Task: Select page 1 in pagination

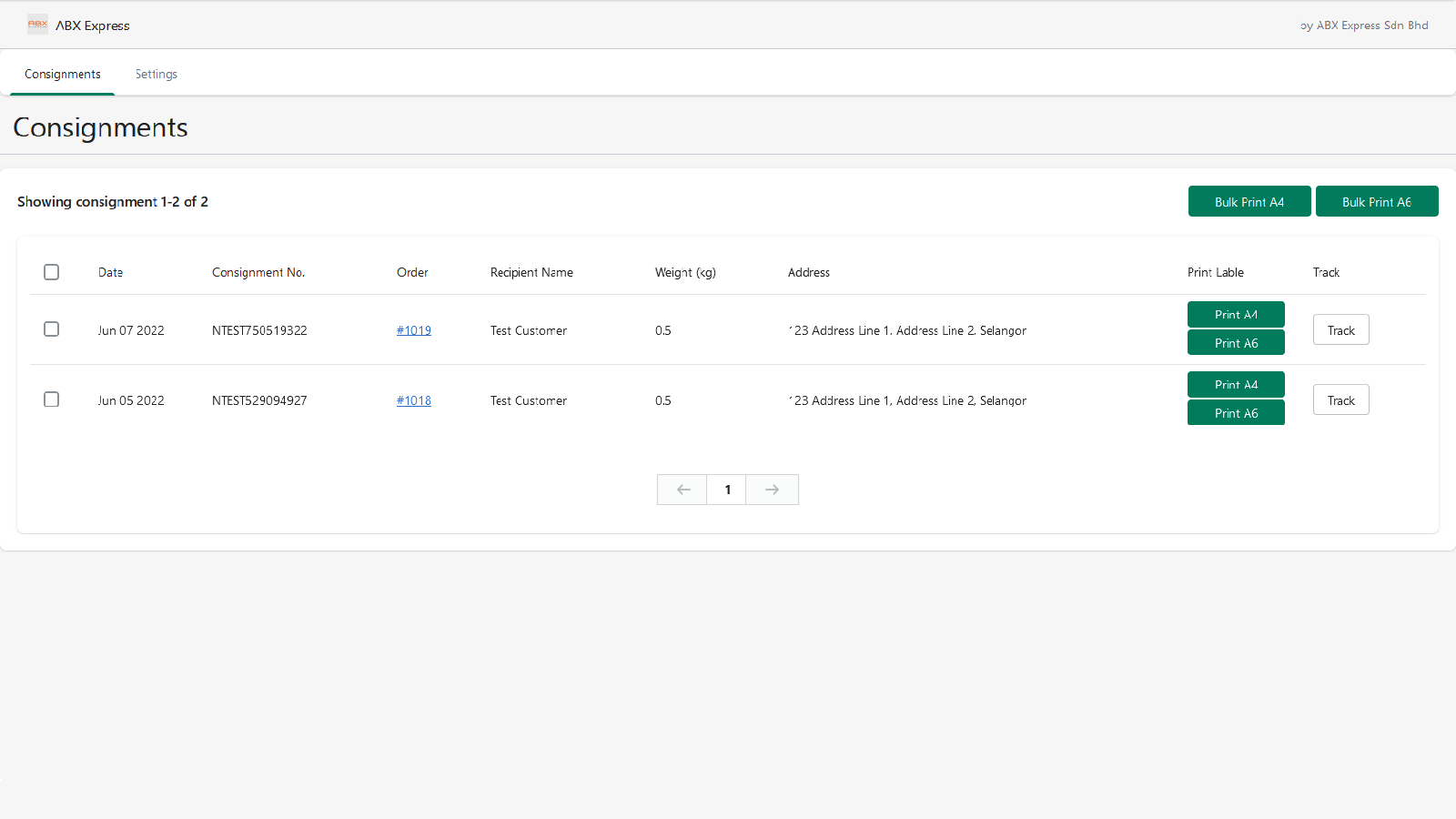Action: pyautogui.click(x=727, y=490)
